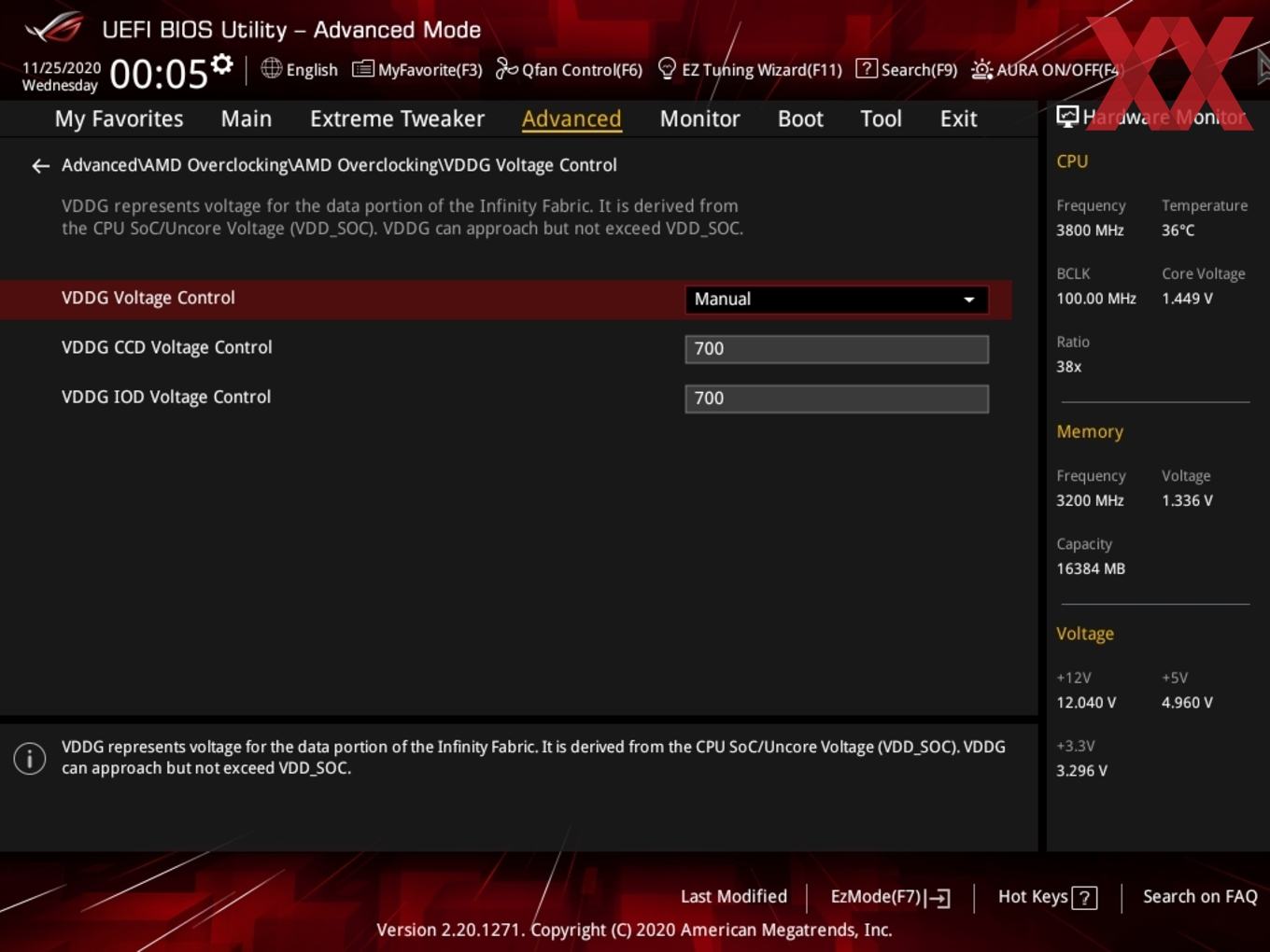The image size is (1270, 952).
Task: Click the English language button
Action: point(300,69)
